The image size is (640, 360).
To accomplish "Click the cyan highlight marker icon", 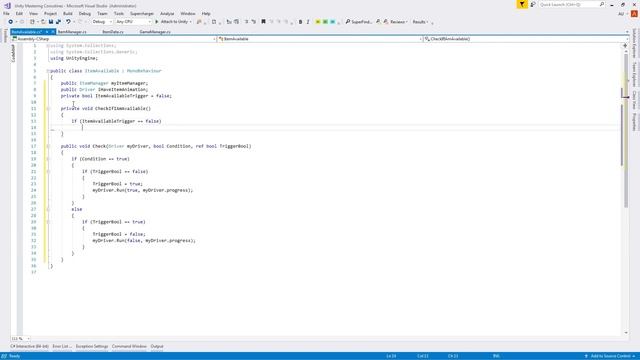I will click(x=333, y=22).
